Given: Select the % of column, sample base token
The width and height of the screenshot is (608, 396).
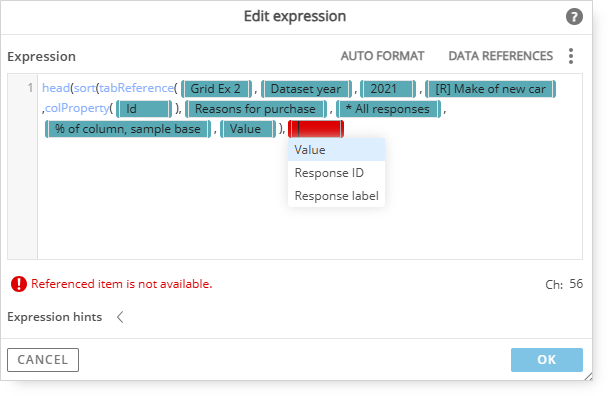Looking at the screenshot, I should [128, 129].
